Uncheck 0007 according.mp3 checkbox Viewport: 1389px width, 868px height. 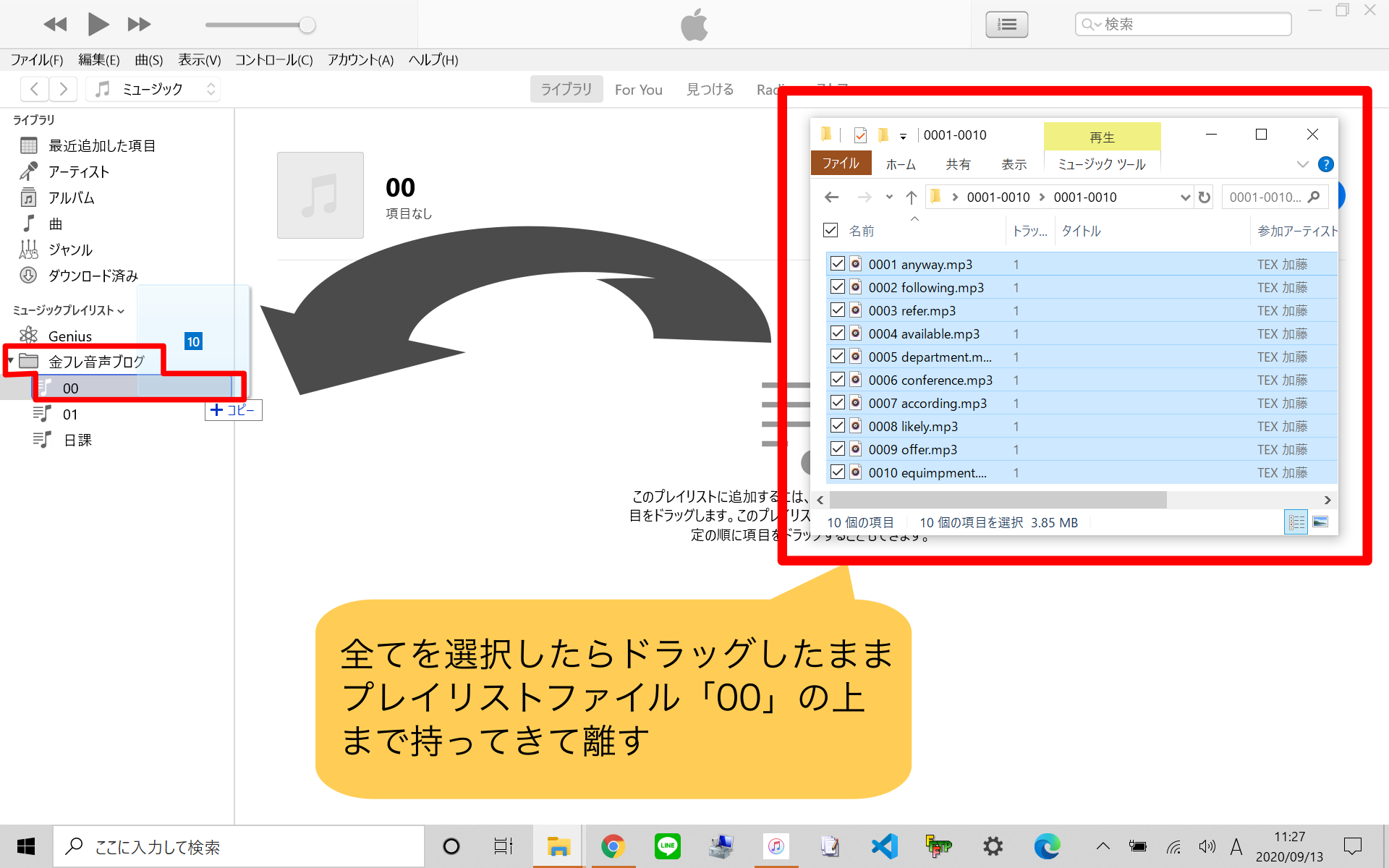coord(837,402)
